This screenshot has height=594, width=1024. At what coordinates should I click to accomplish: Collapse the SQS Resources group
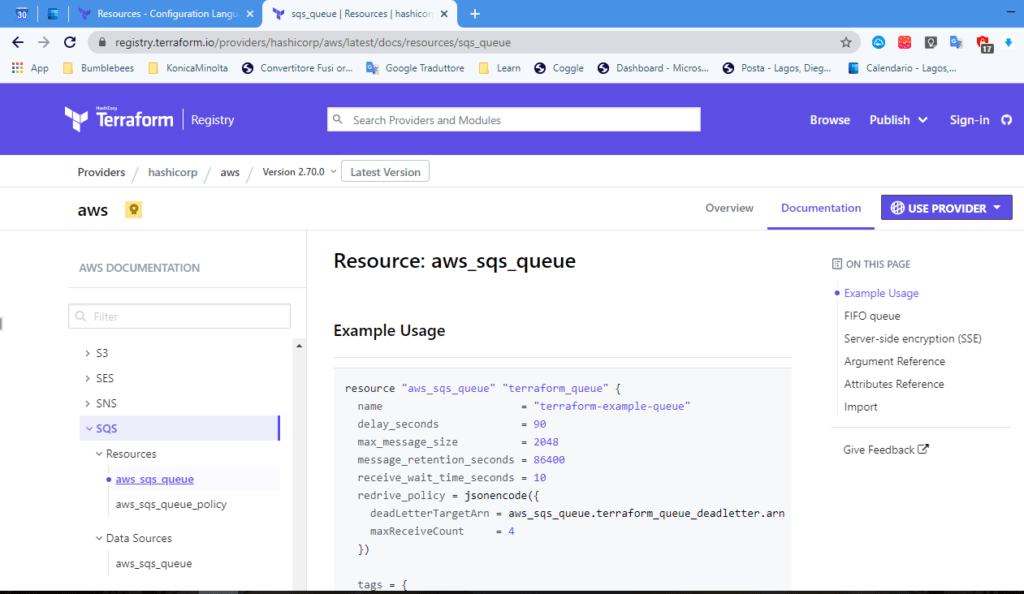tap(126, 454)
